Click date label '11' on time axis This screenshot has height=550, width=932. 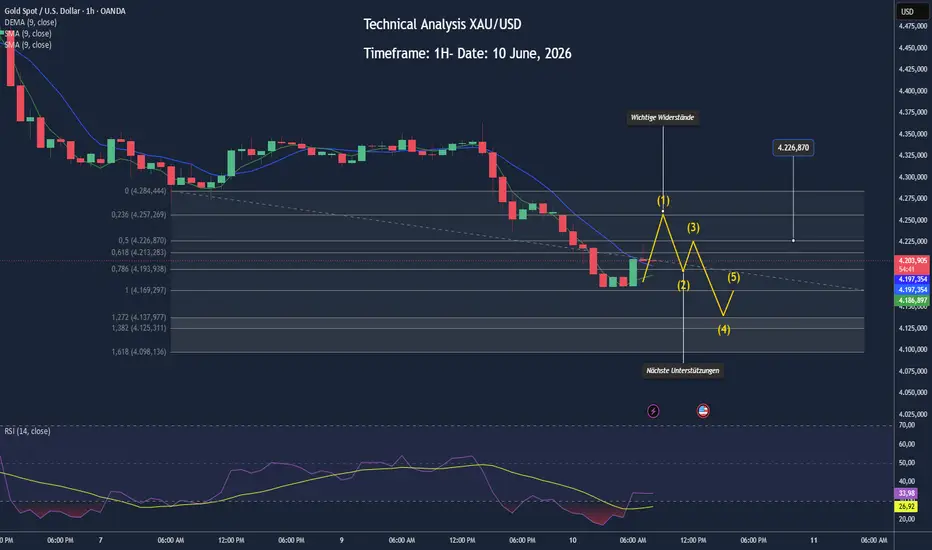click(x=814, y=540)
